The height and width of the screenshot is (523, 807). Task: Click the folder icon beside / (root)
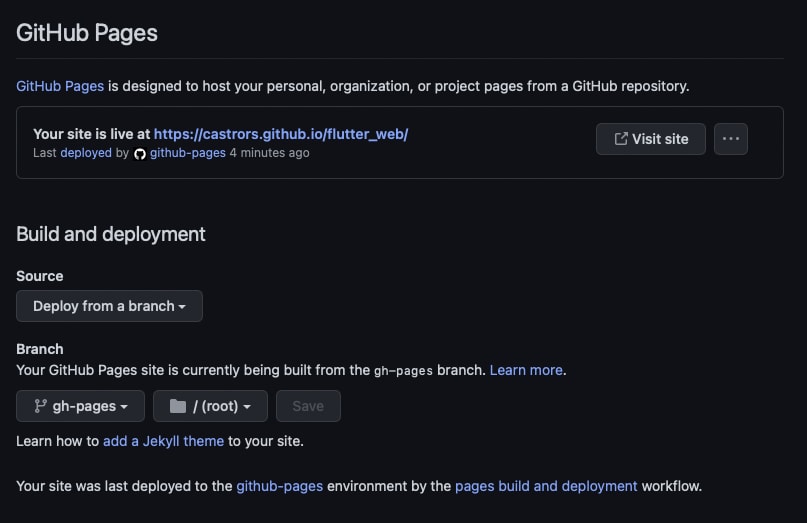[x=178, y=406]
